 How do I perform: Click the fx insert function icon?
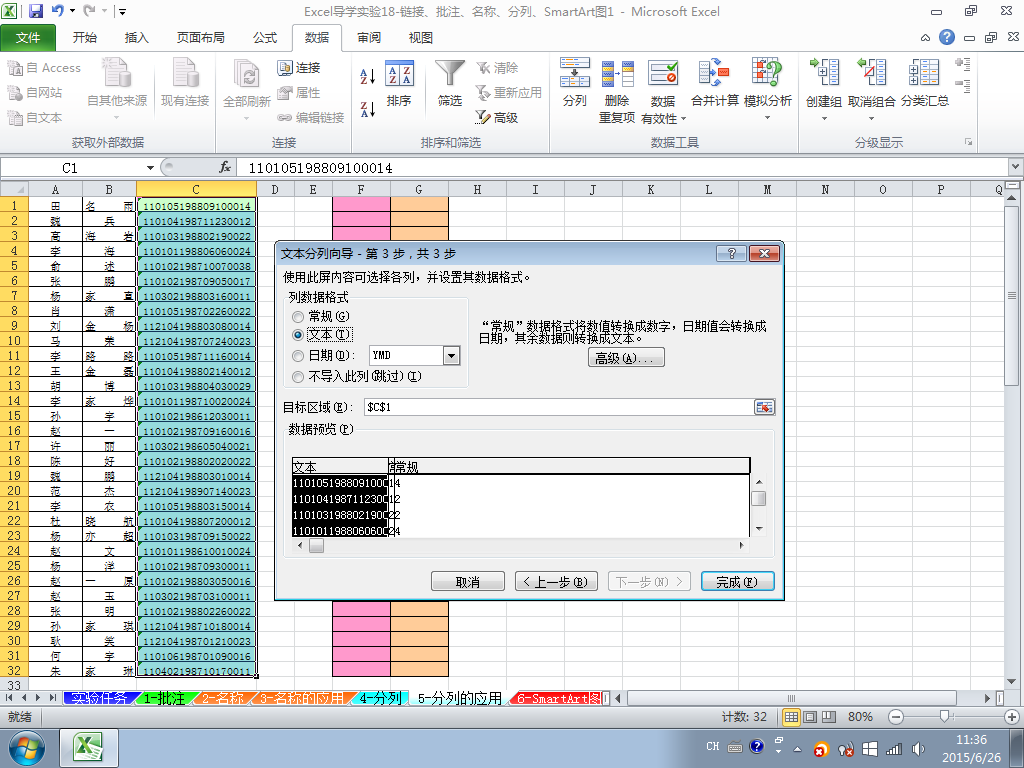click(225, 168)
